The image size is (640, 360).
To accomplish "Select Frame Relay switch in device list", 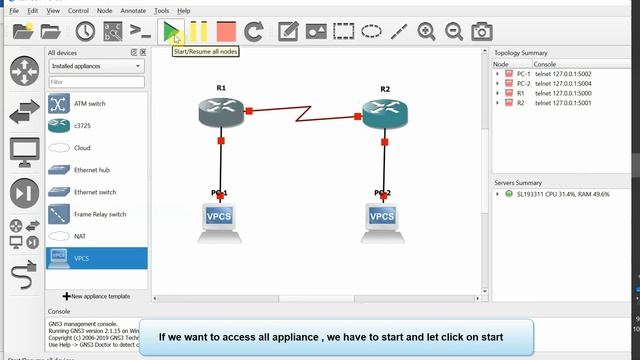I will tap(96, 214).
